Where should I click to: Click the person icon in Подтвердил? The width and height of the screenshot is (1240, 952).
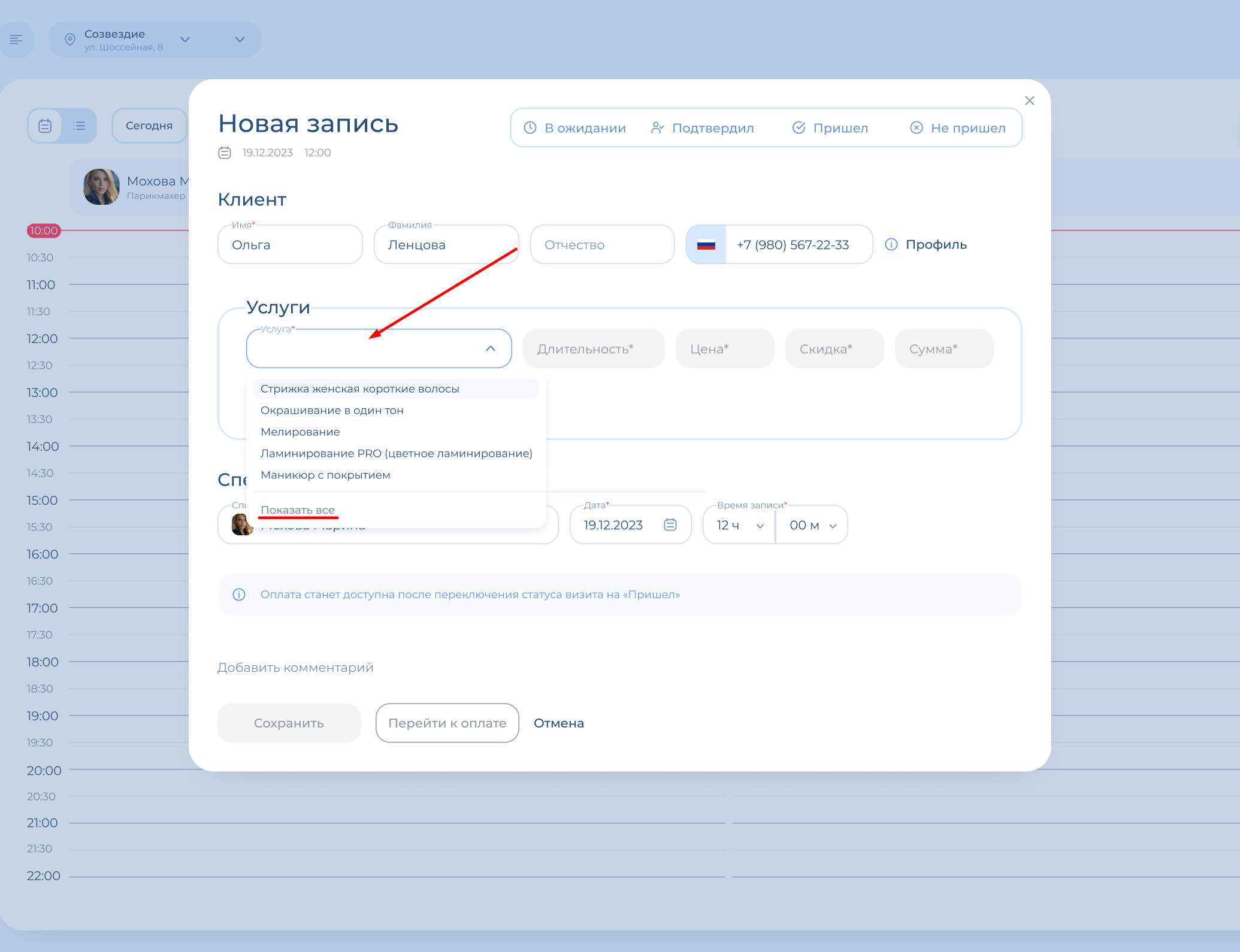point(657,128)
